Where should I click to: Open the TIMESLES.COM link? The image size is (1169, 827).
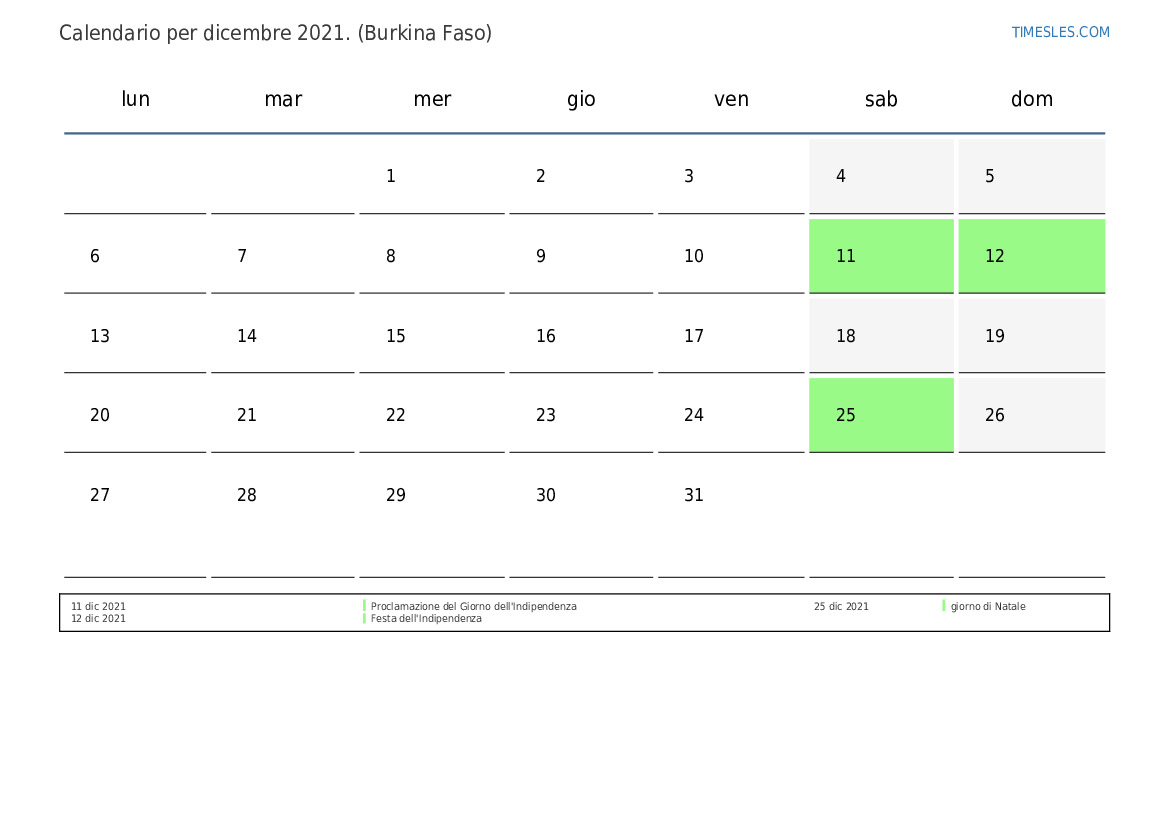click(1060, 32)
